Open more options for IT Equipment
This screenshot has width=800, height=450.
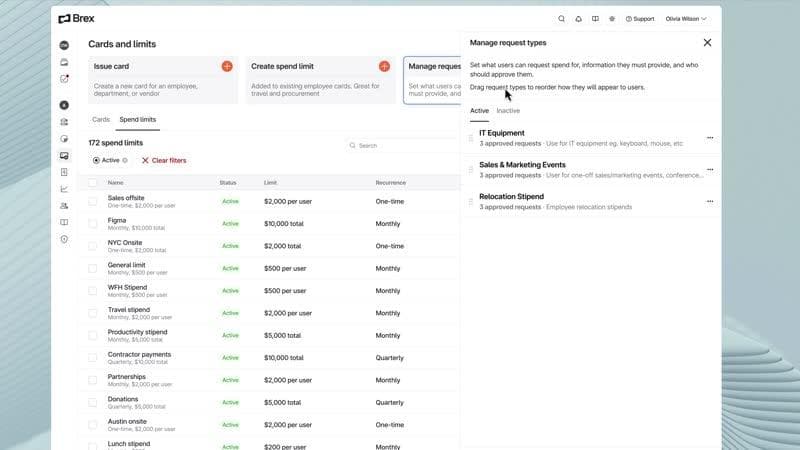[x=710, y=138]
